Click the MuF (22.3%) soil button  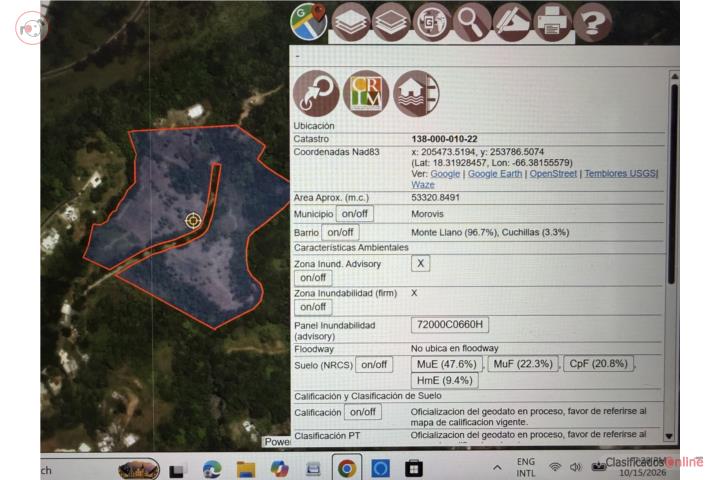click(x=523, y=364)
